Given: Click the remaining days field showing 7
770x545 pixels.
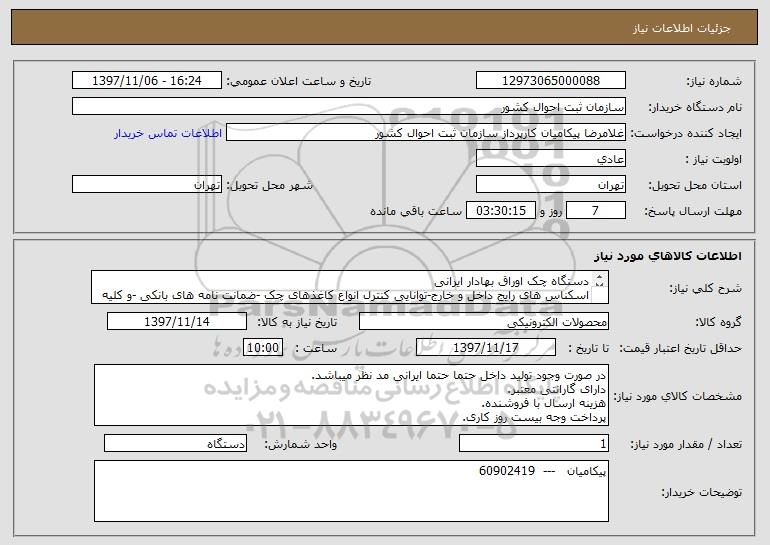Looking at the screenshot, I should click(596, 211).
